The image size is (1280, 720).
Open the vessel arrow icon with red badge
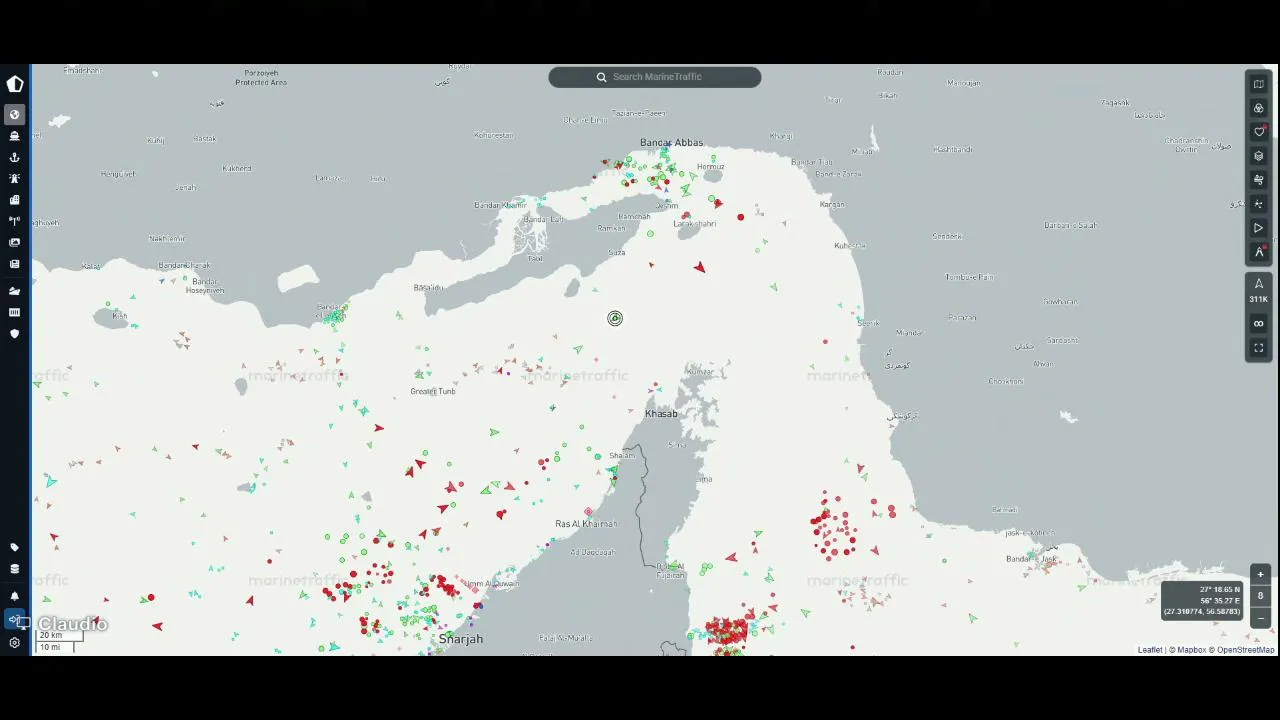[x=1259, y=252]
